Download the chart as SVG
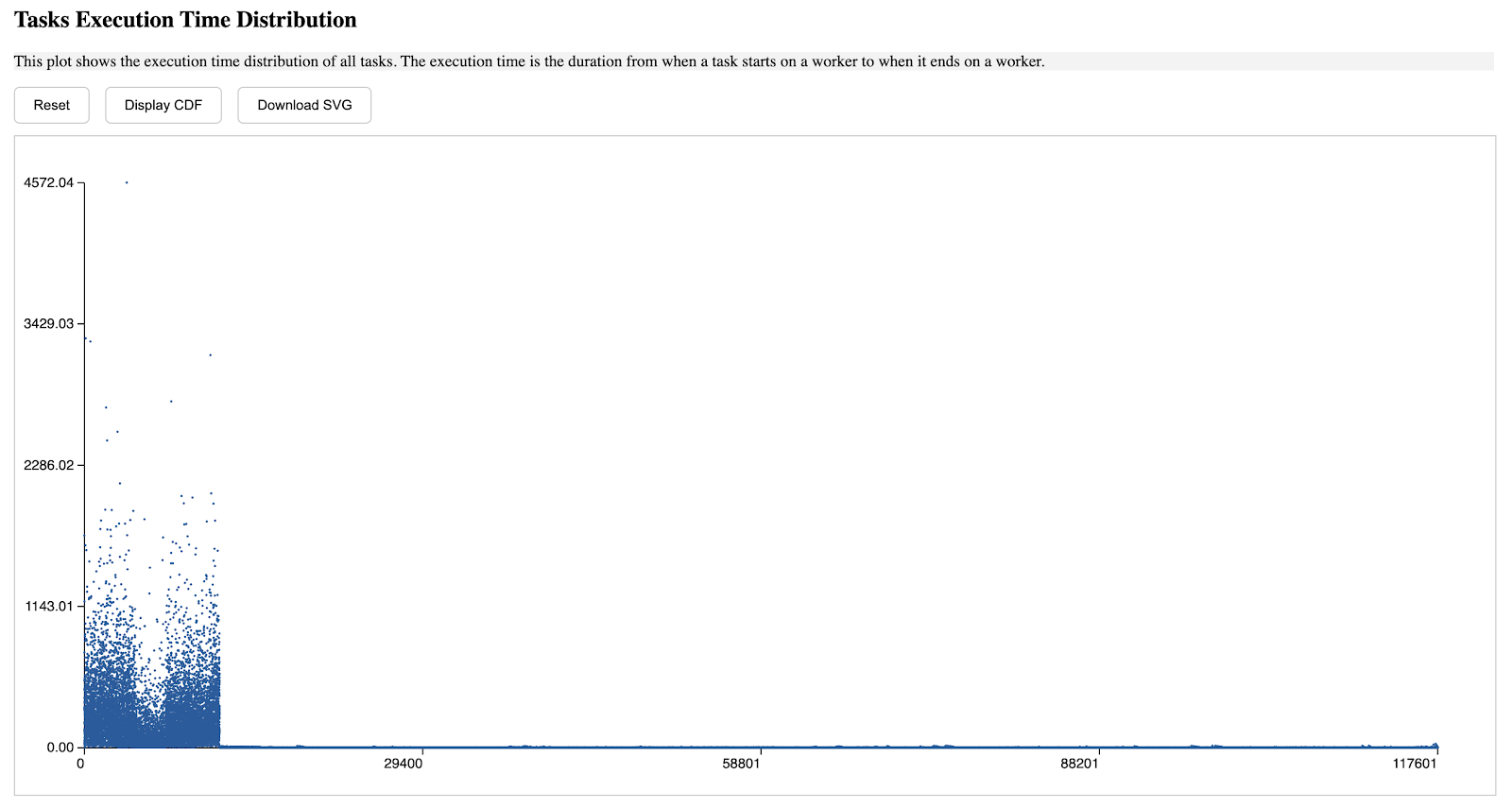The height and width of the screenshot is (808, 1512). (x=304, y=105)
